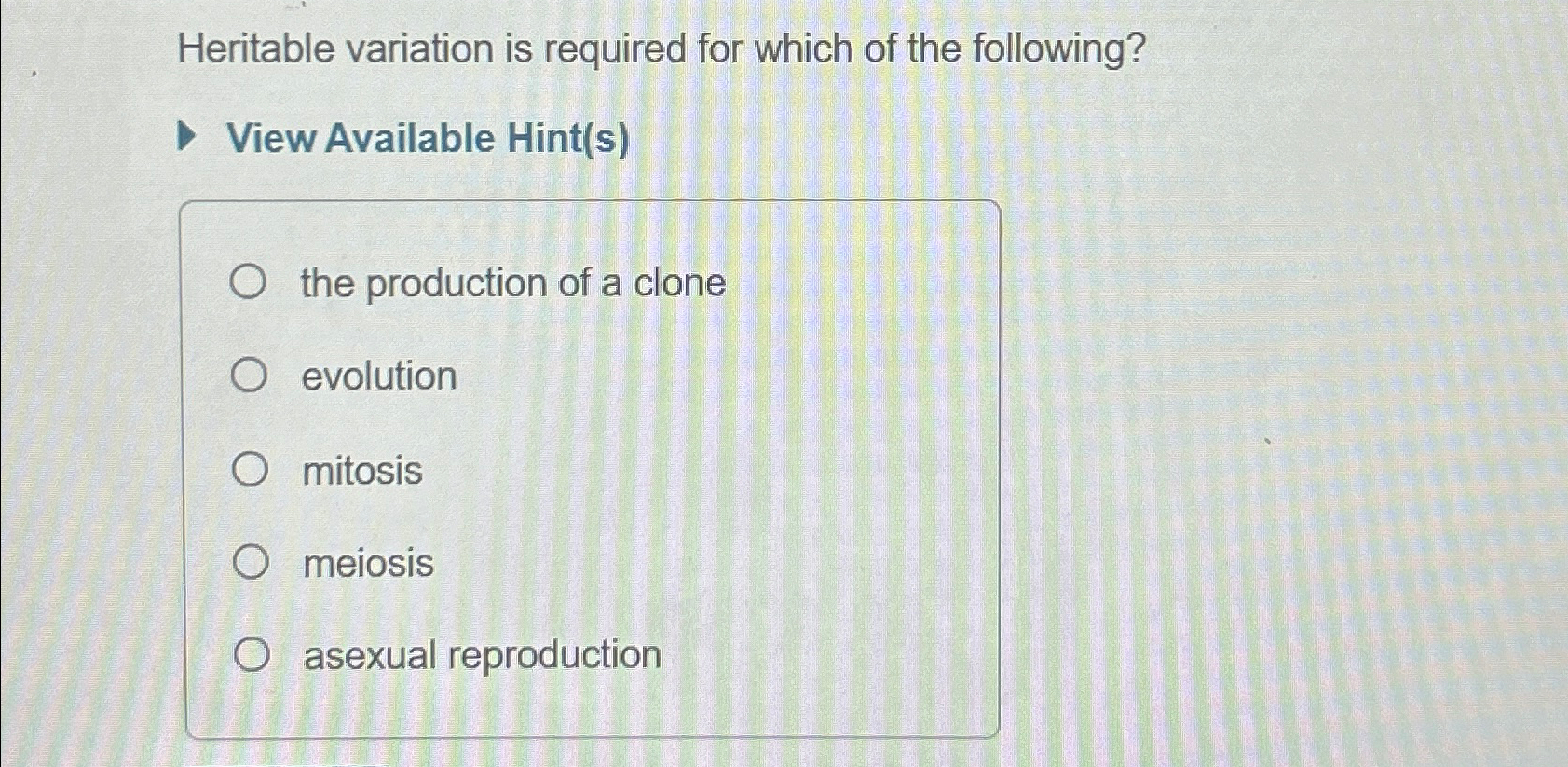The width and height of the screenshot is (1568, 767).
Task: Click the asexual reproduction label
Action: (x=481, y=656)
